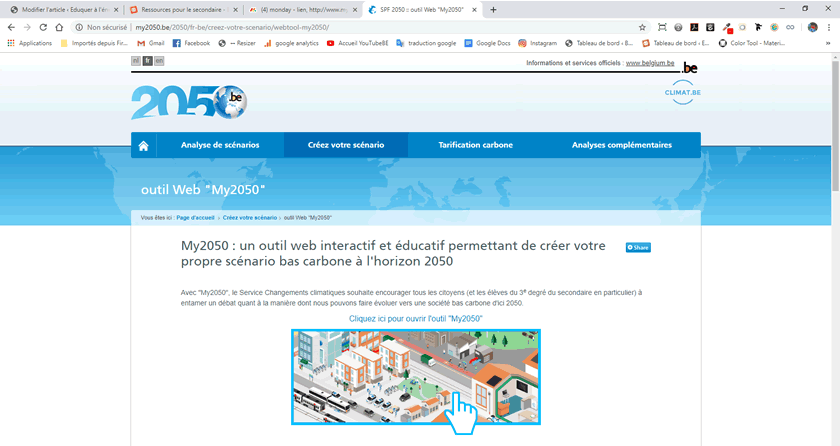The image size is (840, 446).
Task: Open the Analyses complémentaires menu
Action: pos(621,145)
